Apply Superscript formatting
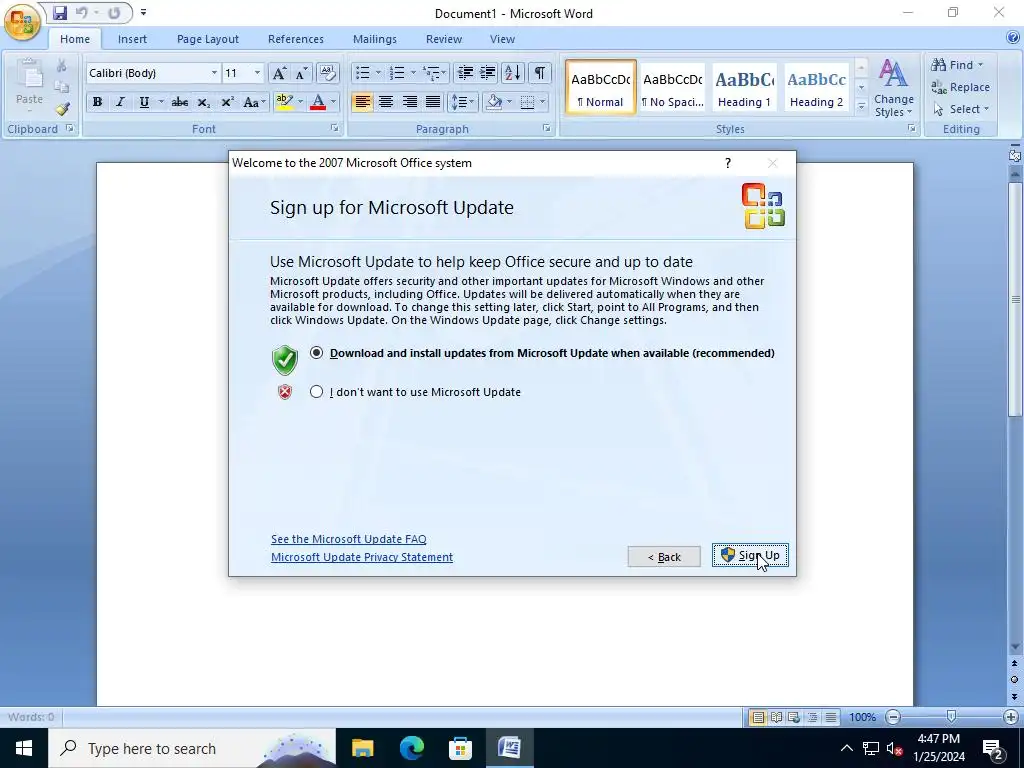1024x768 pixels. click(x=227, y=102)
